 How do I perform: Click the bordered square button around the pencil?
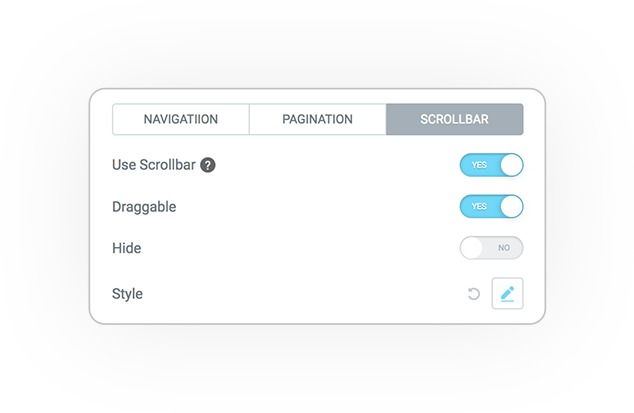coord(507,293)
